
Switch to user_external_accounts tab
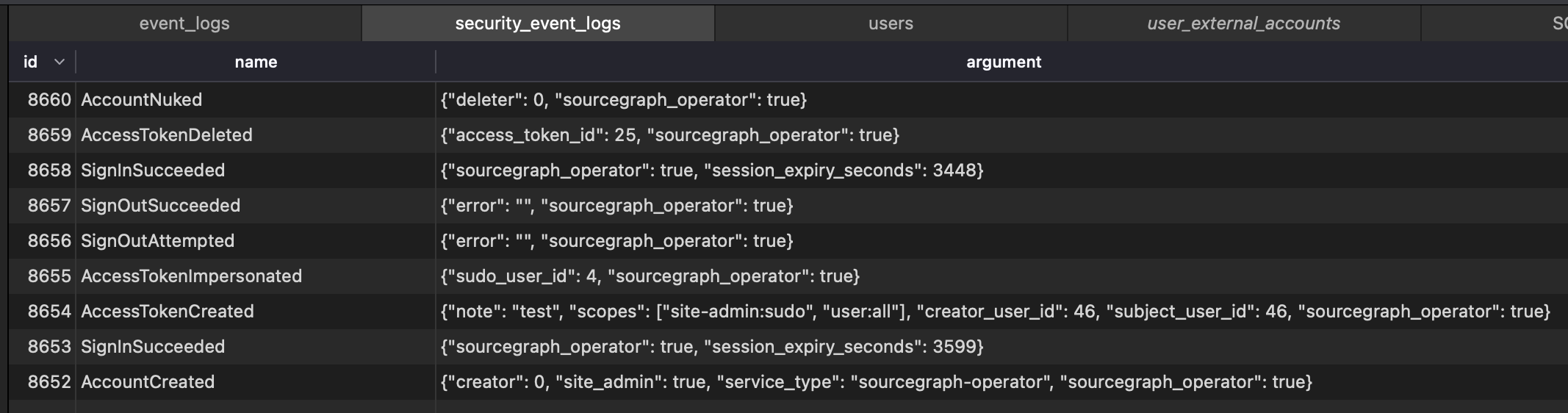1243,24
